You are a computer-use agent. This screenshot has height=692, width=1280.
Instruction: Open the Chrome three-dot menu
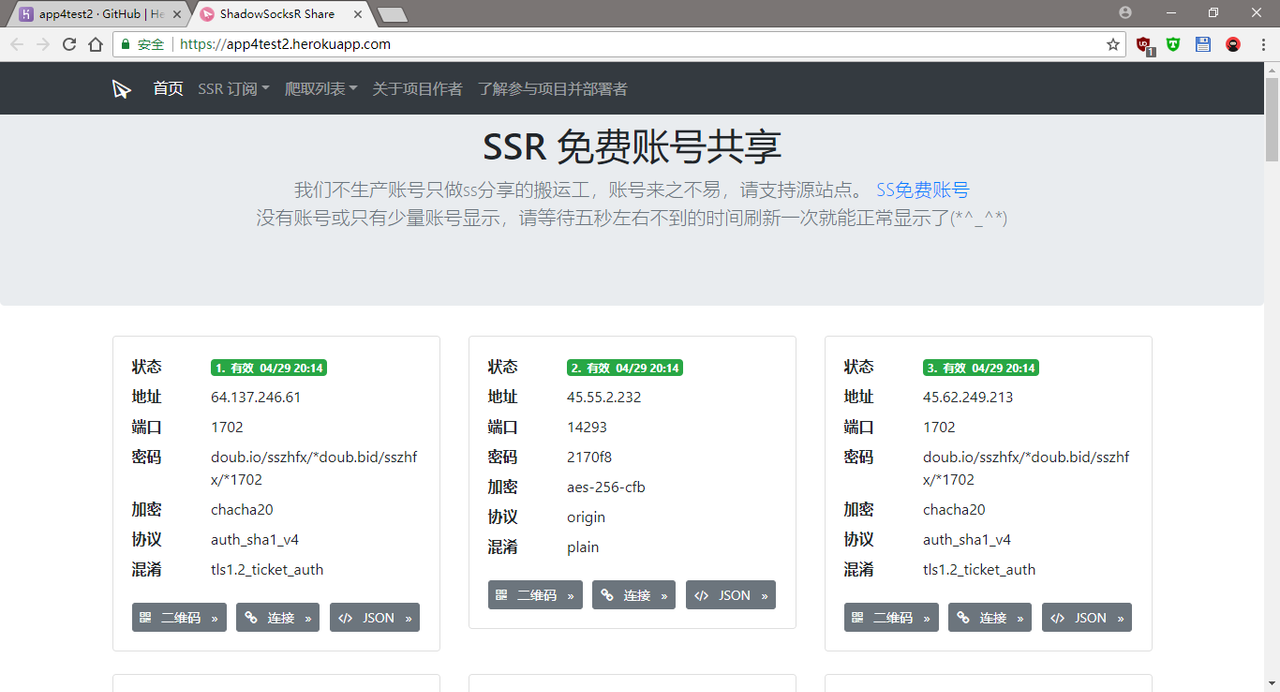1263,44
